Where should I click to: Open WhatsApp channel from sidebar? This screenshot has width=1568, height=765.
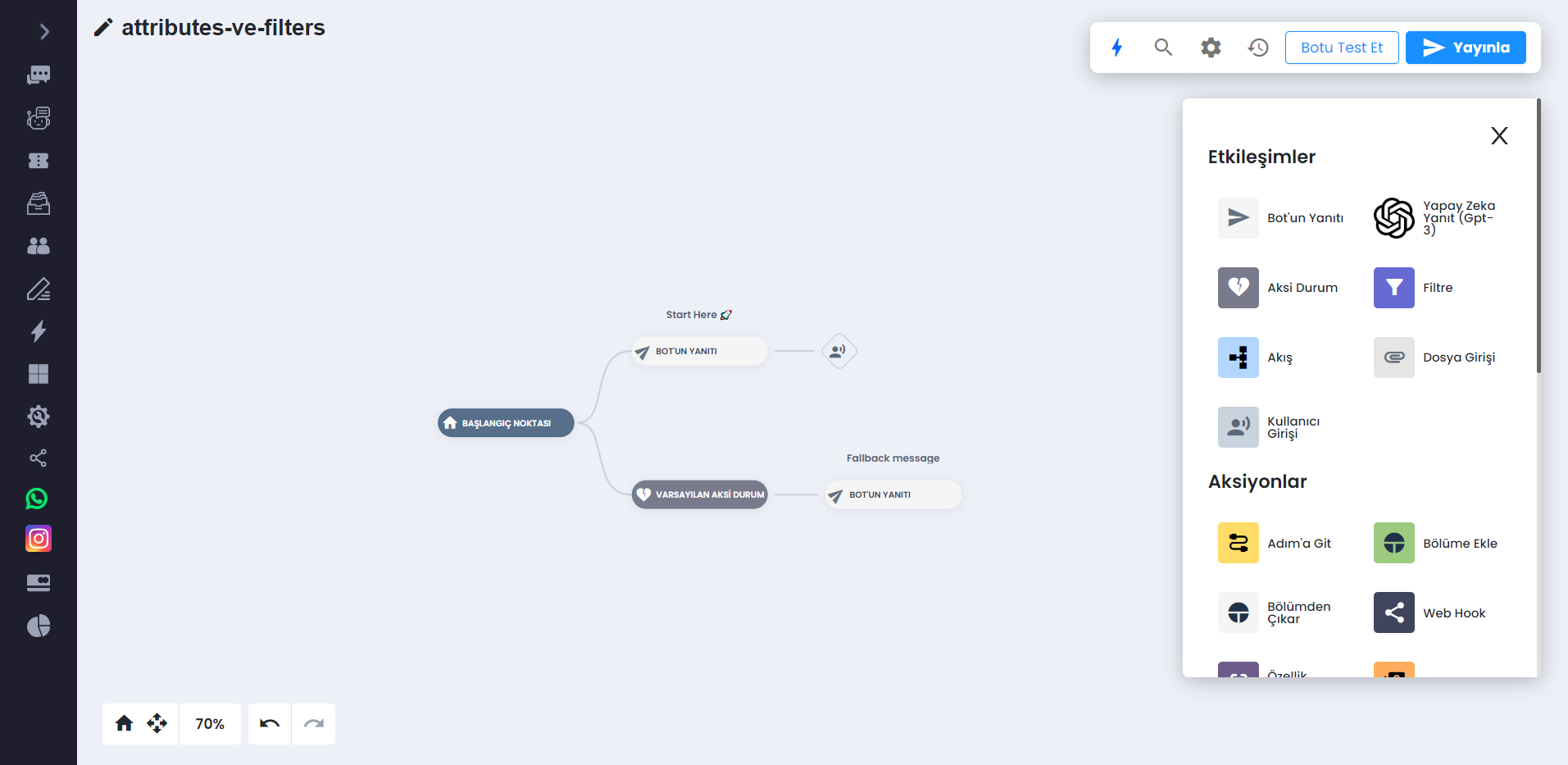(x=38, y=499)
